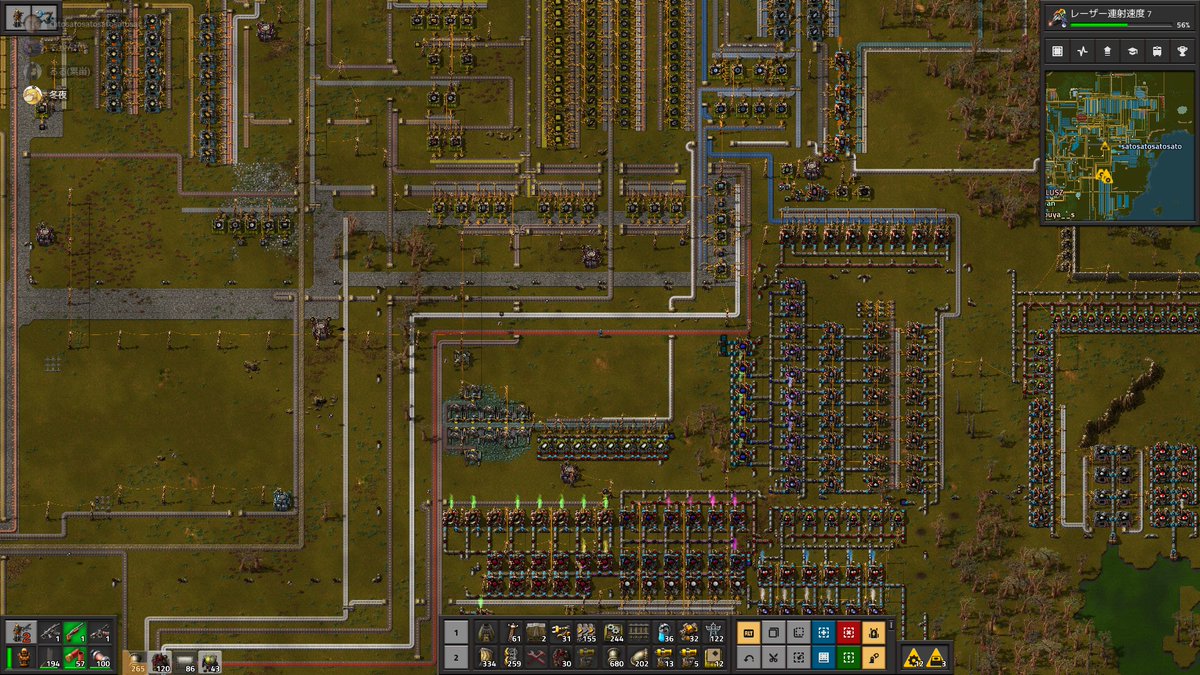Click the scissors cut shortcut
Viewport: 1200px width, 675px height.
tap(774, 657)
